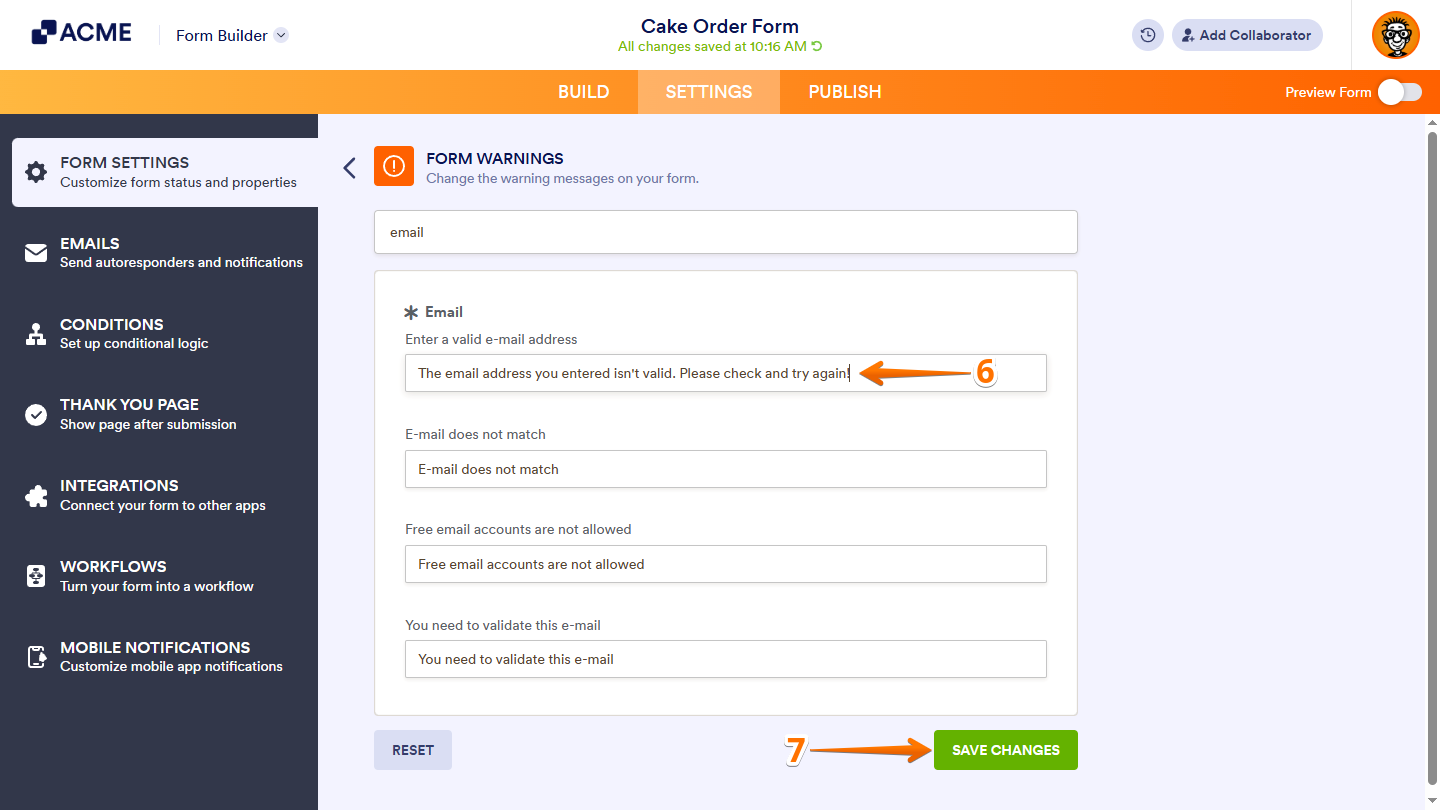The image size is (1440, 810).
Task: Click the ACME logo
Action: point(80,31)
